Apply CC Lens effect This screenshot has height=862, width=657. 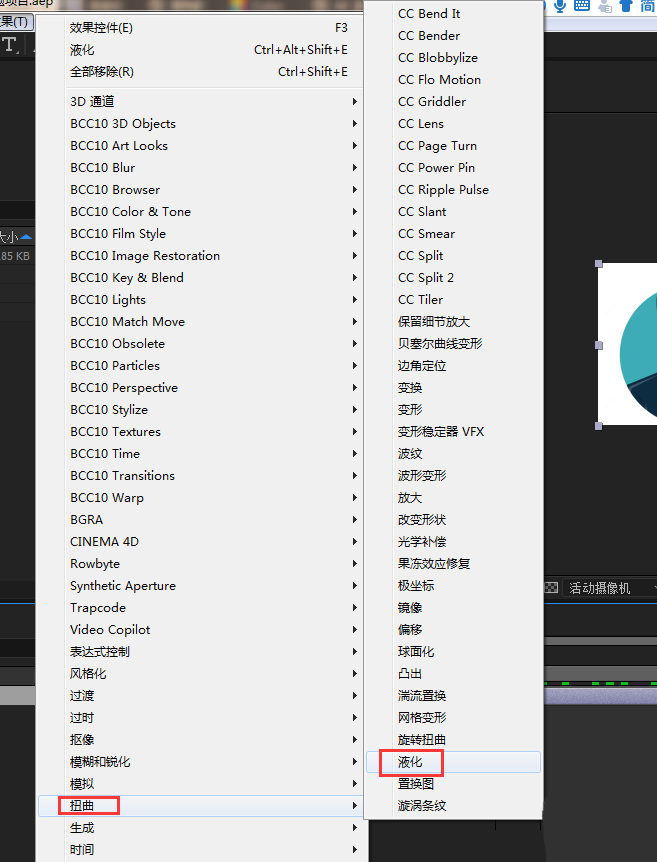click(x=454, y=124)
